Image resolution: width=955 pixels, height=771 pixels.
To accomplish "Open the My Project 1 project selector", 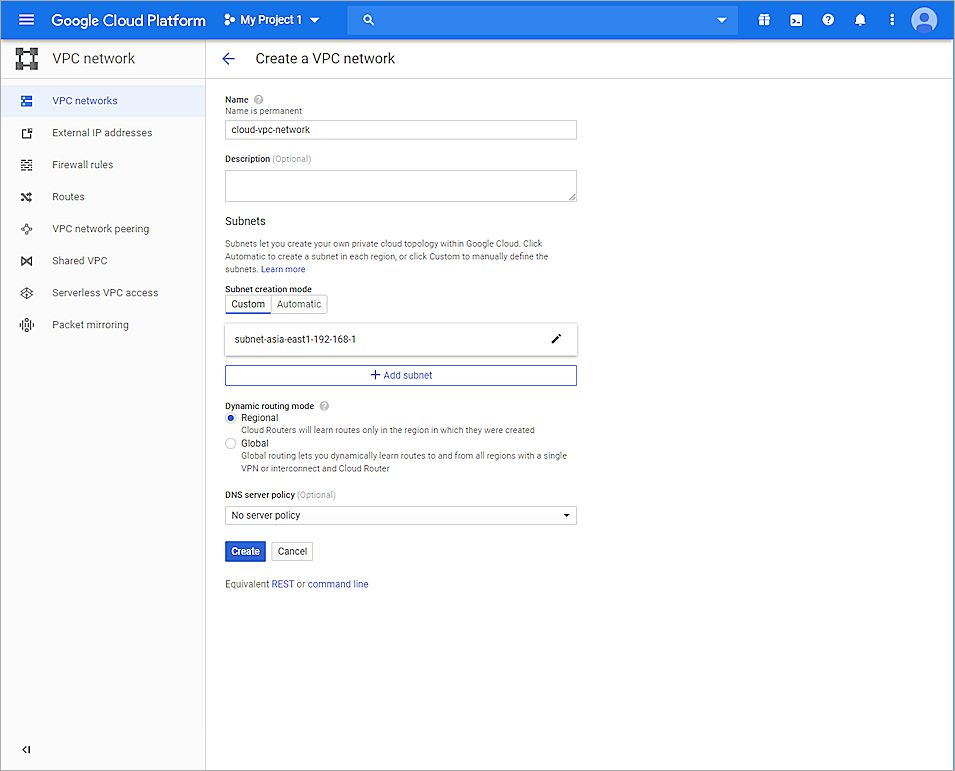I will pos(272,20).
